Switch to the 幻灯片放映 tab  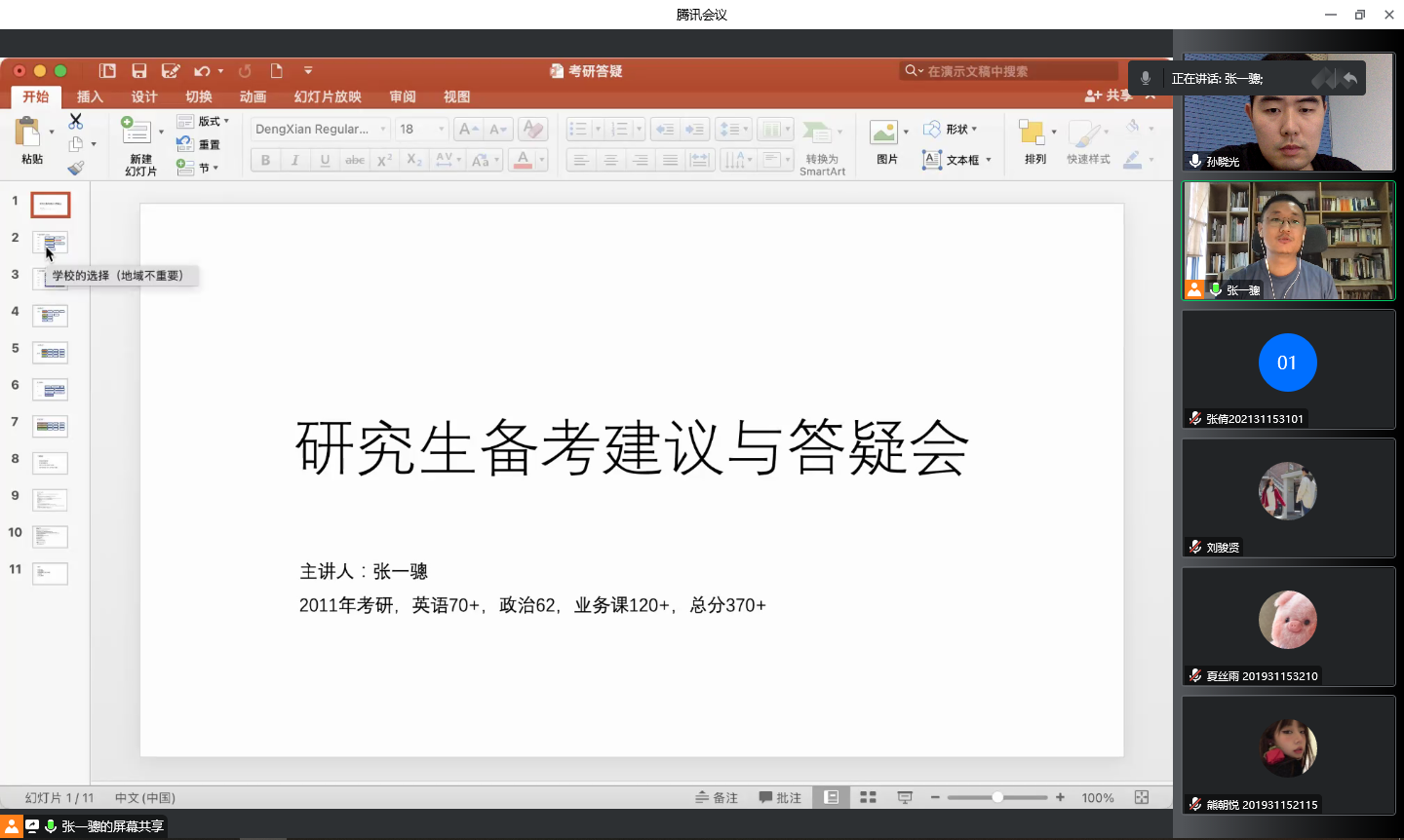(328, 96)
